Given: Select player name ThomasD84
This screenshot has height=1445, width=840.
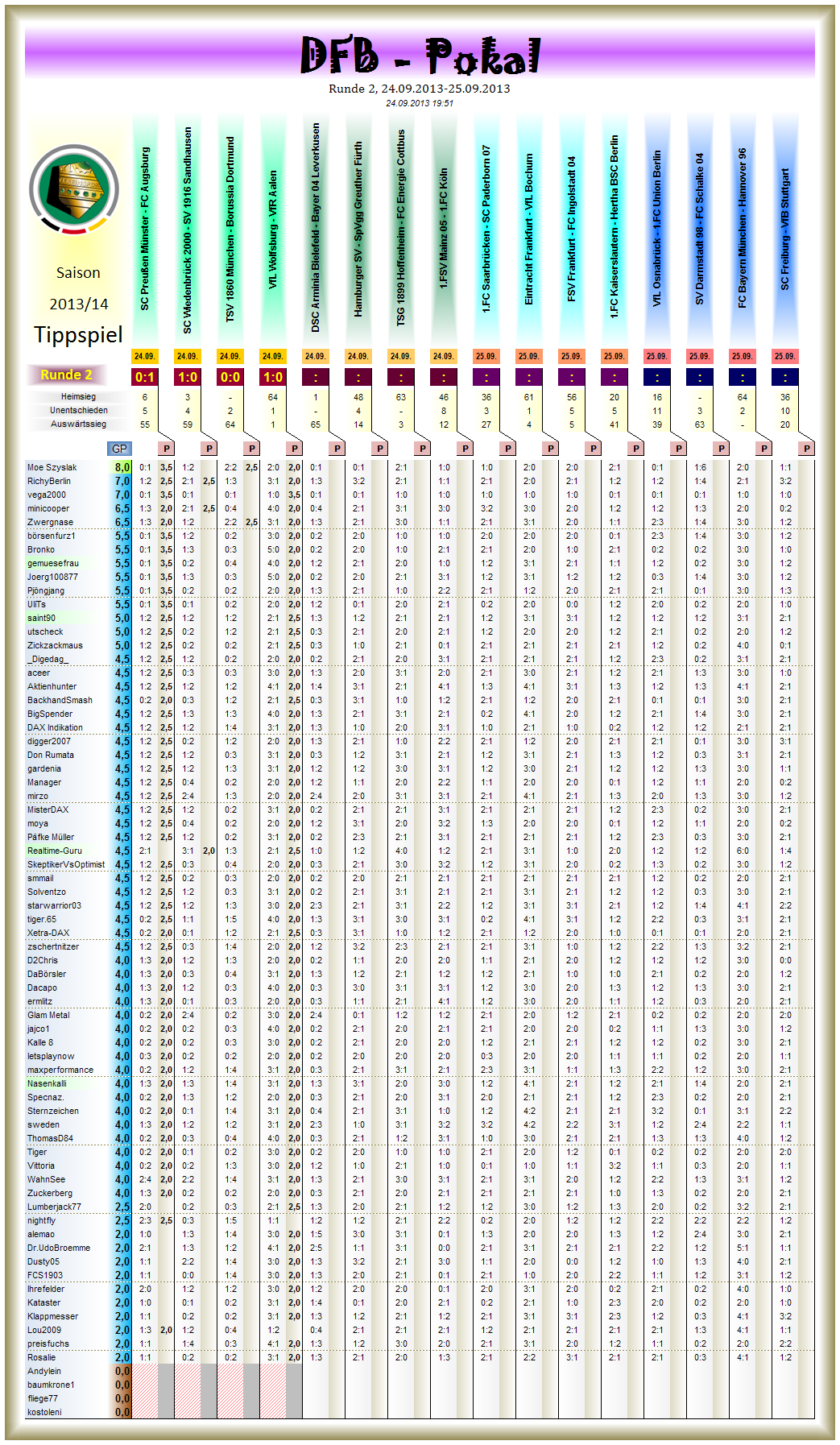Looking at the screenshot, I should point(50,1138).
